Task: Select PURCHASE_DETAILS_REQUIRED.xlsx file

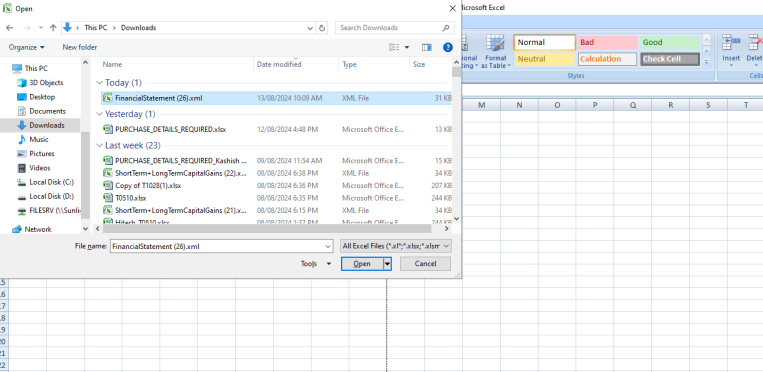Action: 276,130
